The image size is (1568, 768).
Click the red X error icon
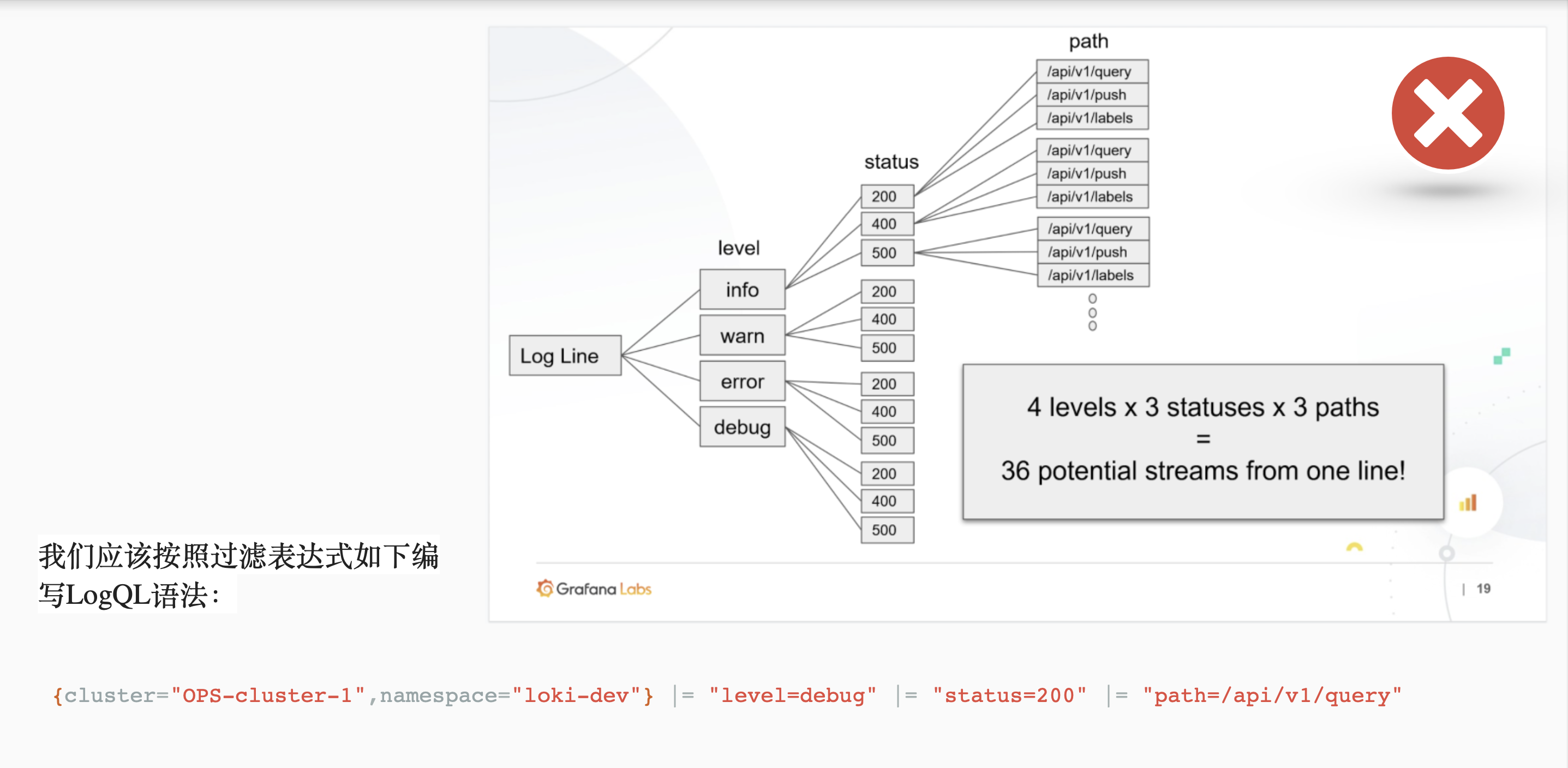tap(1447, 113)
